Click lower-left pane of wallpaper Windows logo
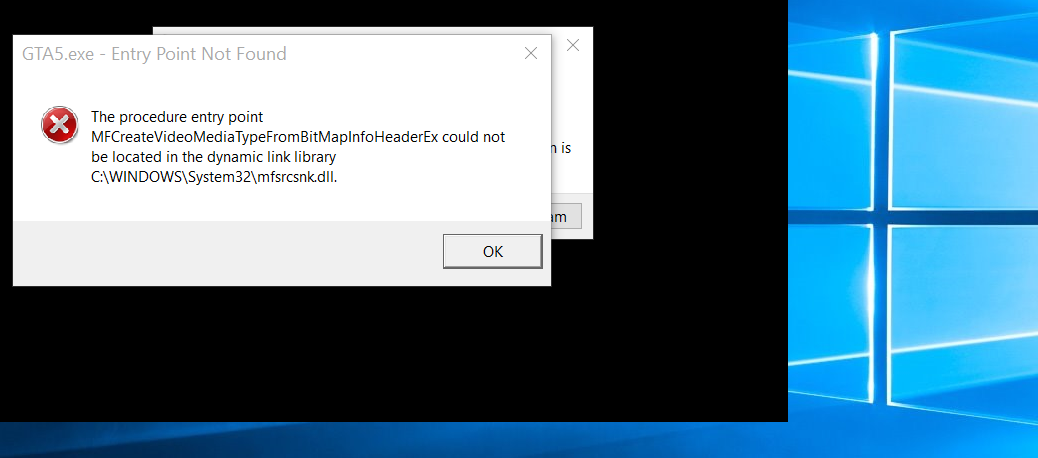This screenshot has width=1038, height=458. (x=833, y=311)
